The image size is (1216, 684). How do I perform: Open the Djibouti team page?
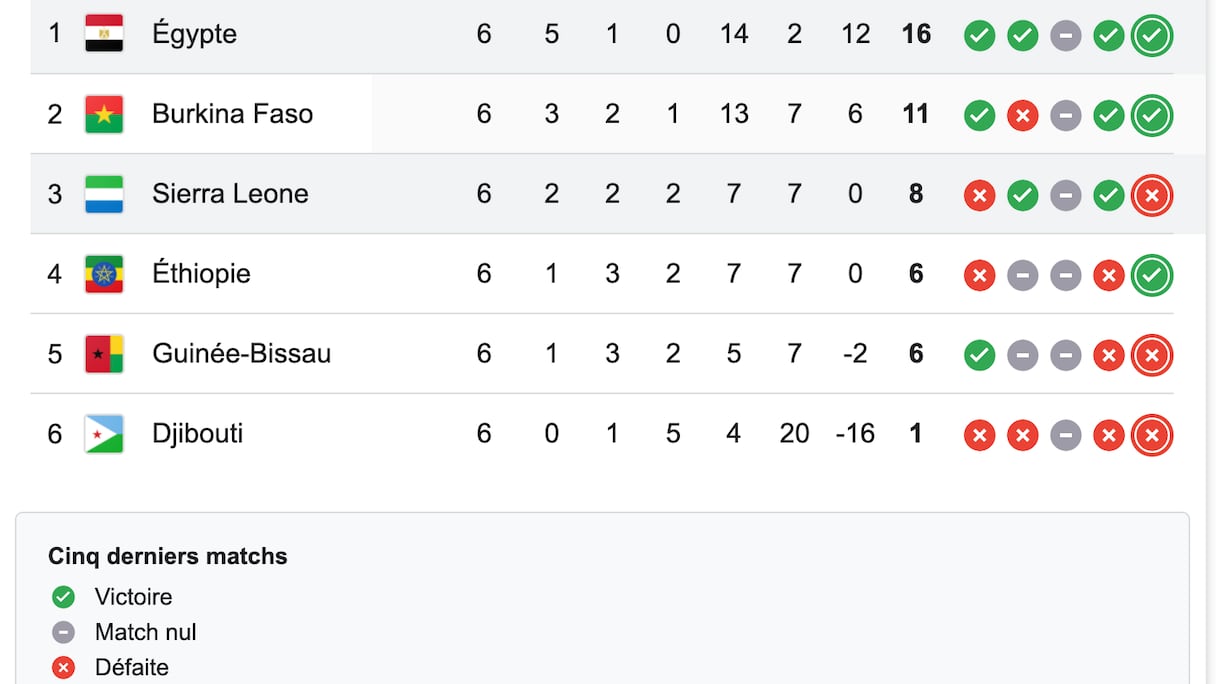point(197,434)
